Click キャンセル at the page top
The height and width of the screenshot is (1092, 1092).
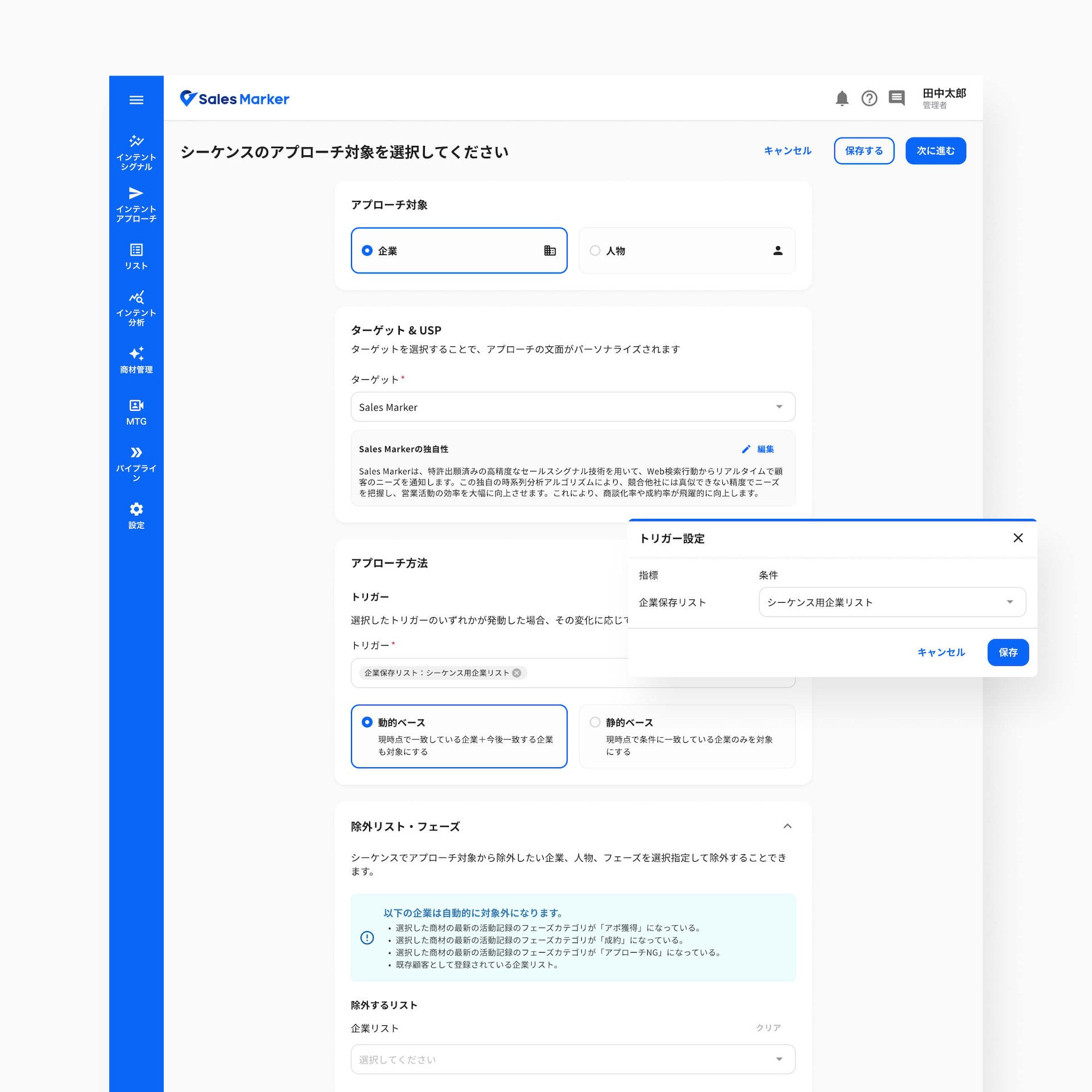point(787,151)
